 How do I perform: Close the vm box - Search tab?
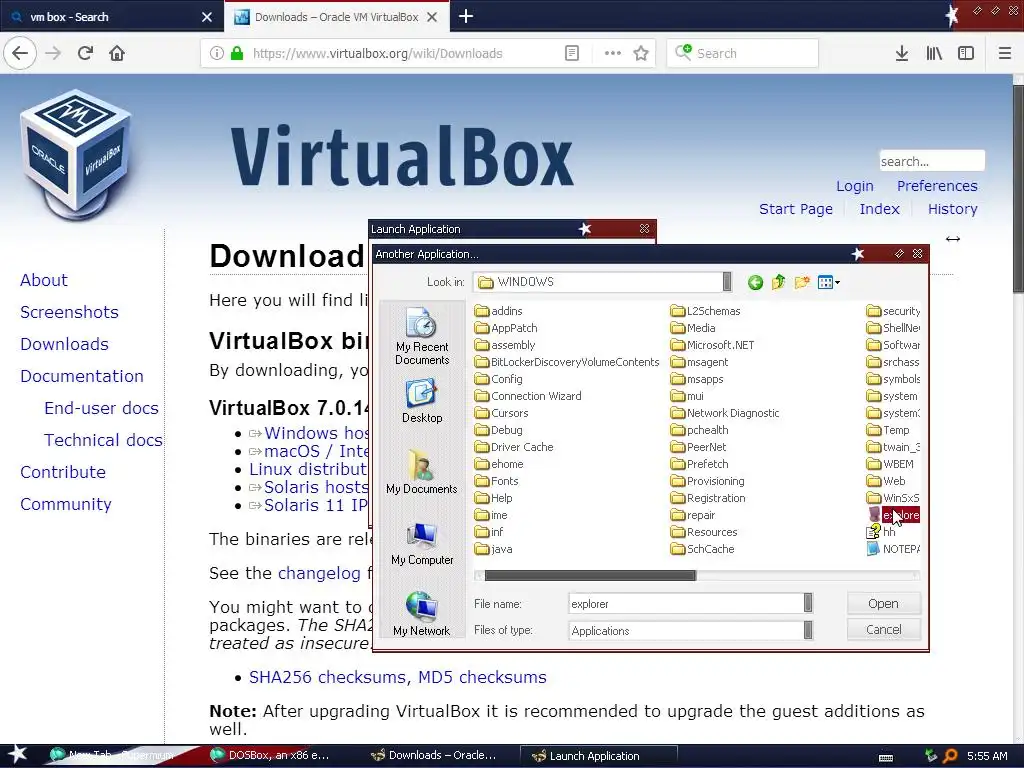(x=207, y=17)
